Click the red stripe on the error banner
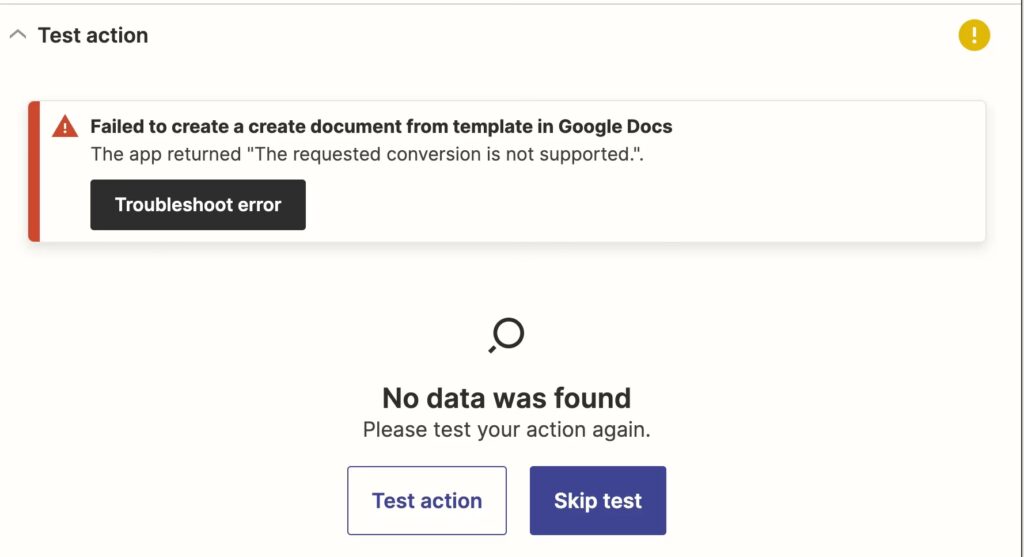 point(34,171)
